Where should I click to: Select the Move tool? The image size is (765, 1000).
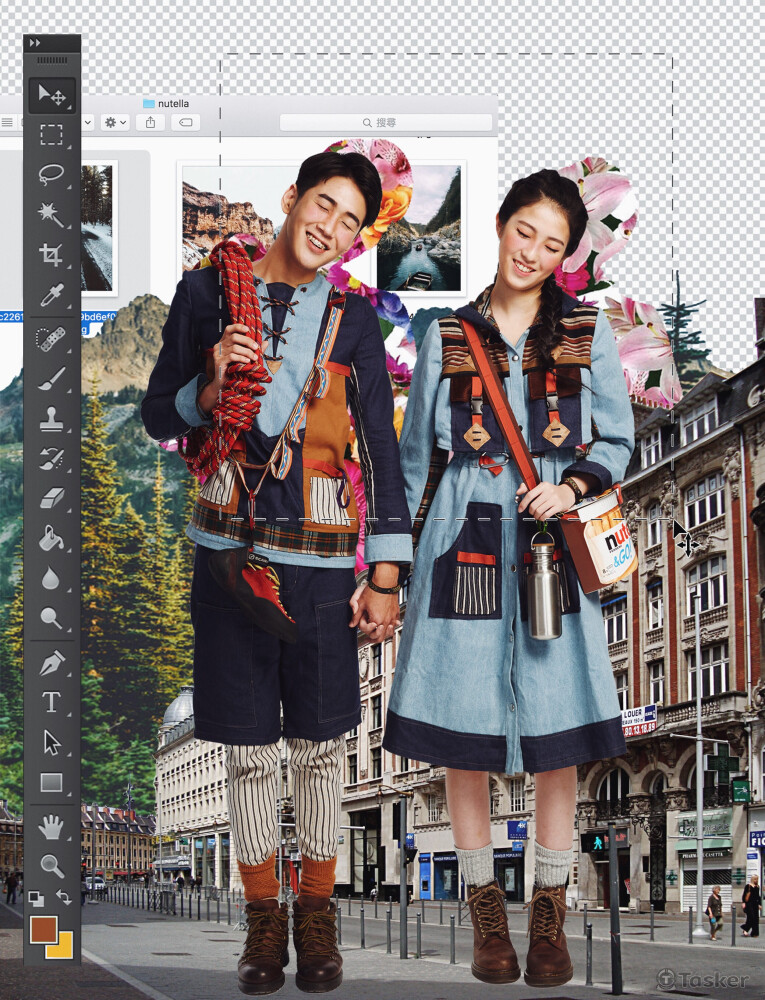(x=51, y=96)
